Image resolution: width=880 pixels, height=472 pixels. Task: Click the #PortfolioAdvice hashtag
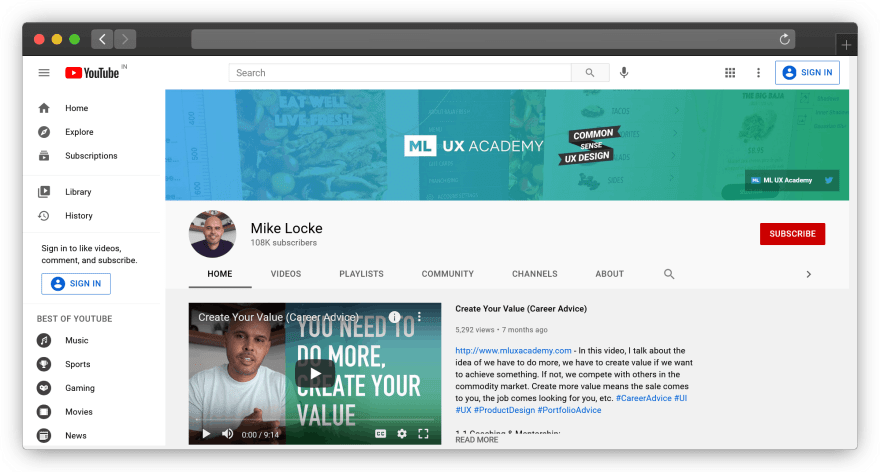click(x=569, y=410)
